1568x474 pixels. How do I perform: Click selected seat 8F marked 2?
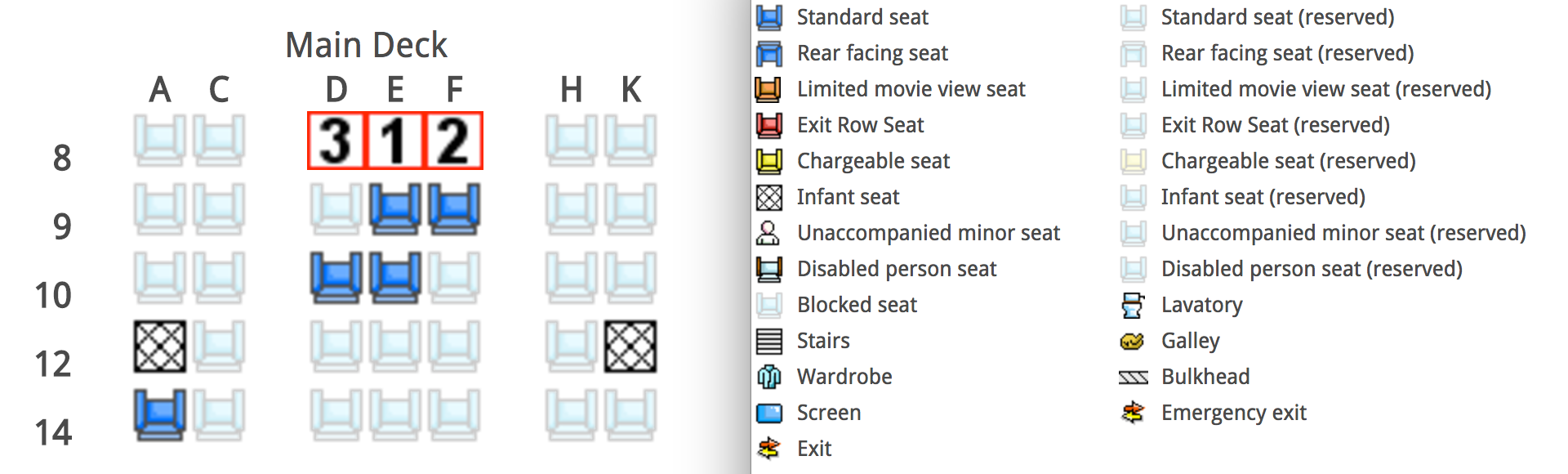pyautogui.click(x=454, y=141)
